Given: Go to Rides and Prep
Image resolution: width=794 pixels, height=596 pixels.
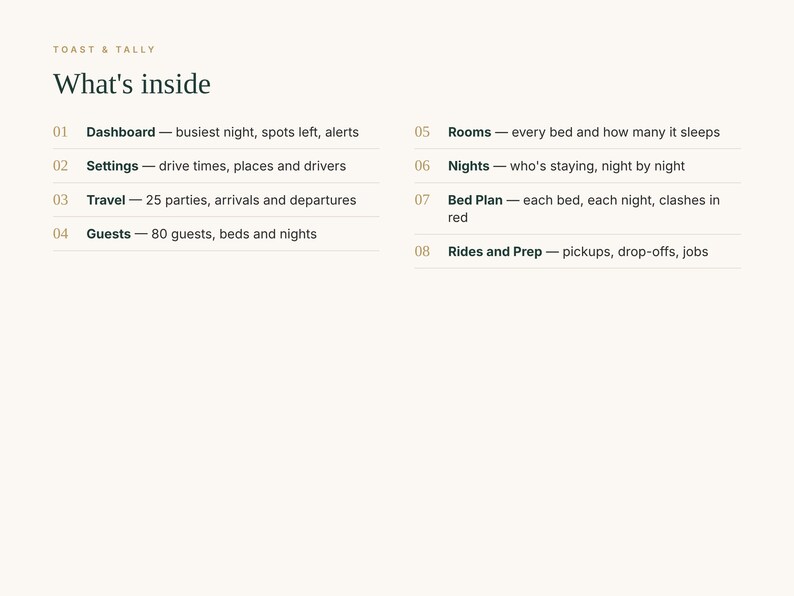Looking at the screenshot, I should [495, 252].
